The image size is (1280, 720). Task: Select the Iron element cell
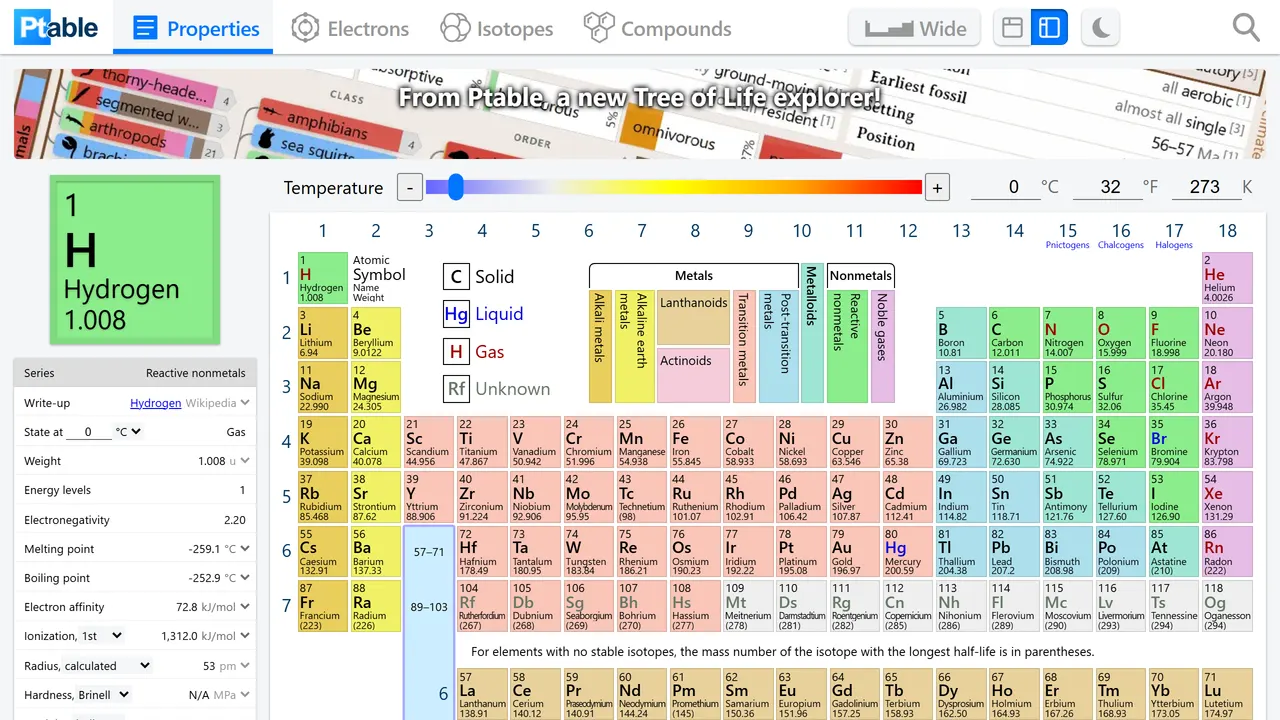click(x=693, y=442)
